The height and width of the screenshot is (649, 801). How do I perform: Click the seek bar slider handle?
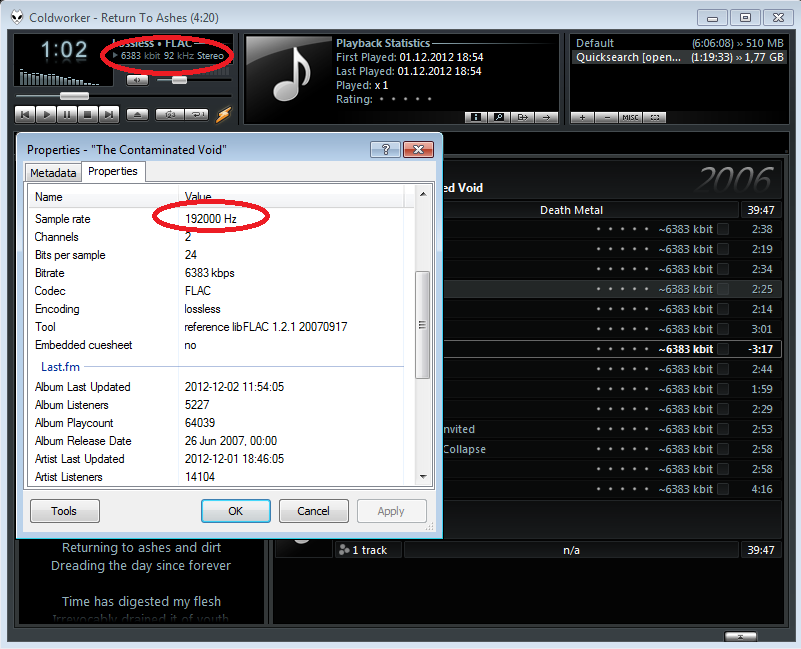[75, 96]
